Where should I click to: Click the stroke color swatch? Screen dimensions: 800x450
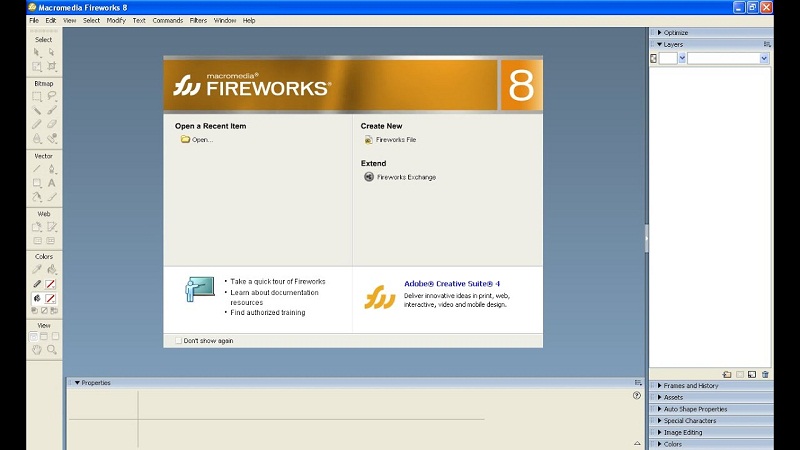(50, 284)
